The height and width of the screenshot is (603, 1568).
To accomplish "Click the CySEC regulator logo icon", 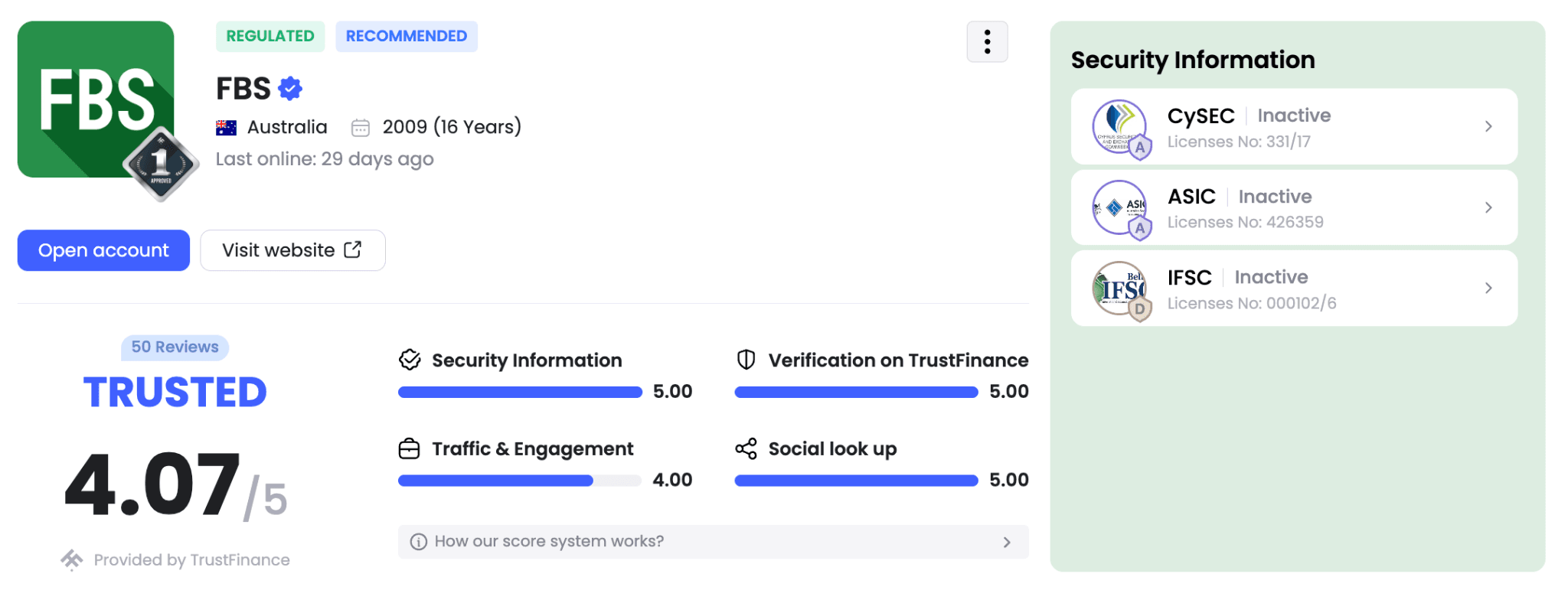I will coord(1119,126).
